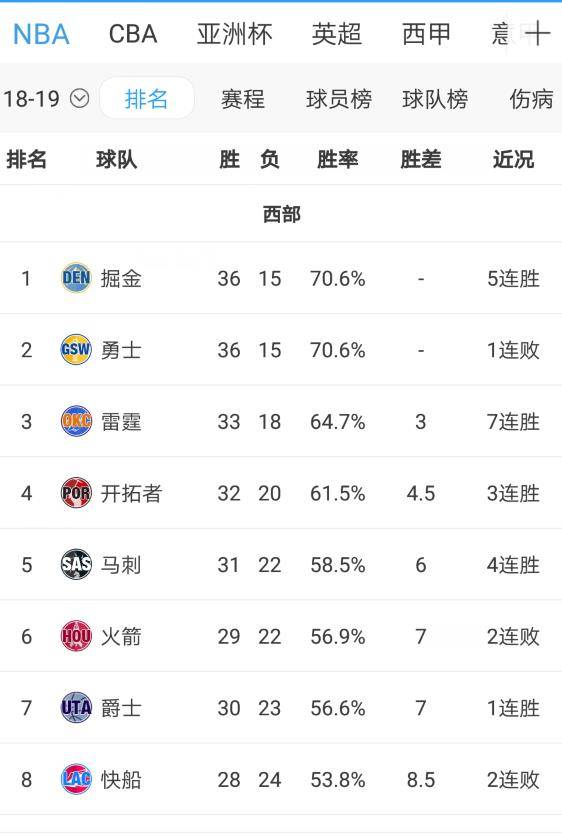562x834 pixels.
Task: Select the 英超 league tab
Action: [x=337, y=35]
